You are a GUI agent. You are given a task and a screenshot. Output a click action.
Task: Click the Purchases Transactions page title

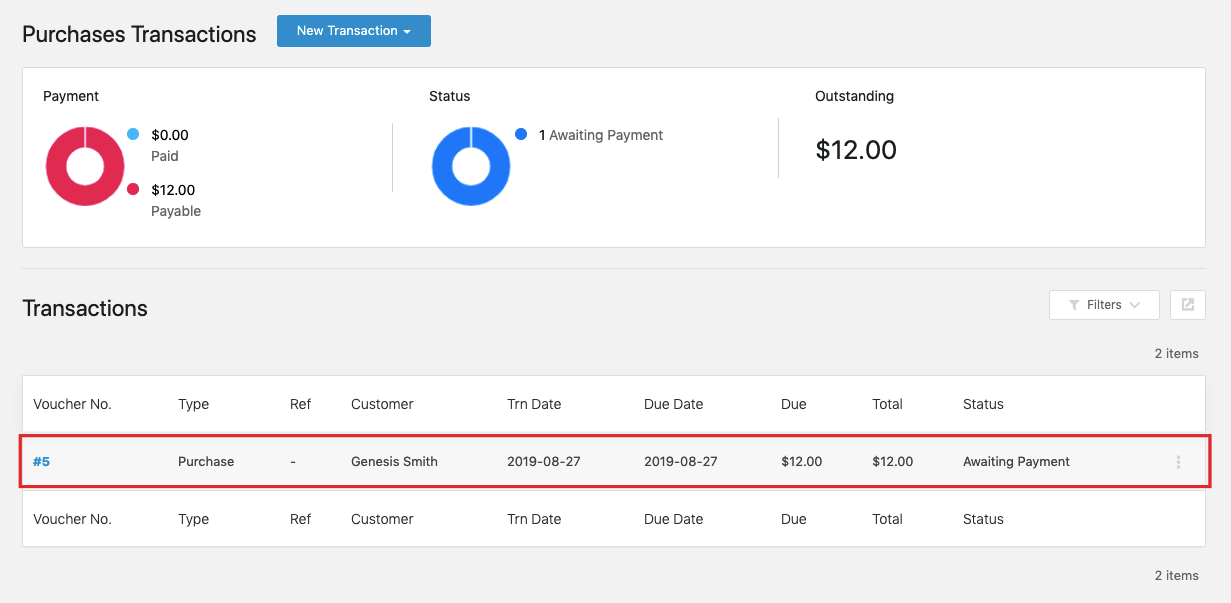pyautogui.click(x=139, y=34)
